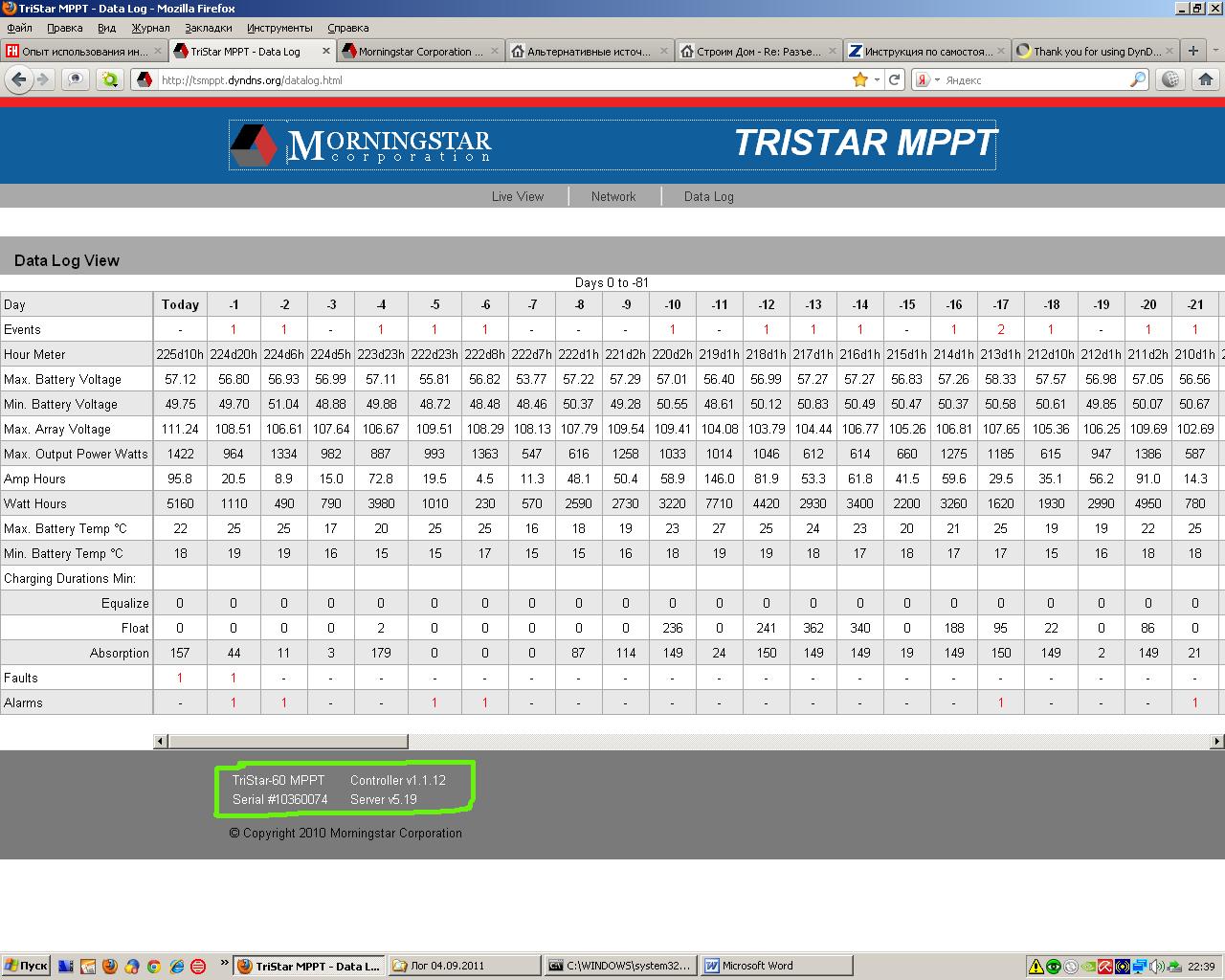Open the Live View page link
The width and height of the screenshot is (1225, 980).
pos(517,196)
